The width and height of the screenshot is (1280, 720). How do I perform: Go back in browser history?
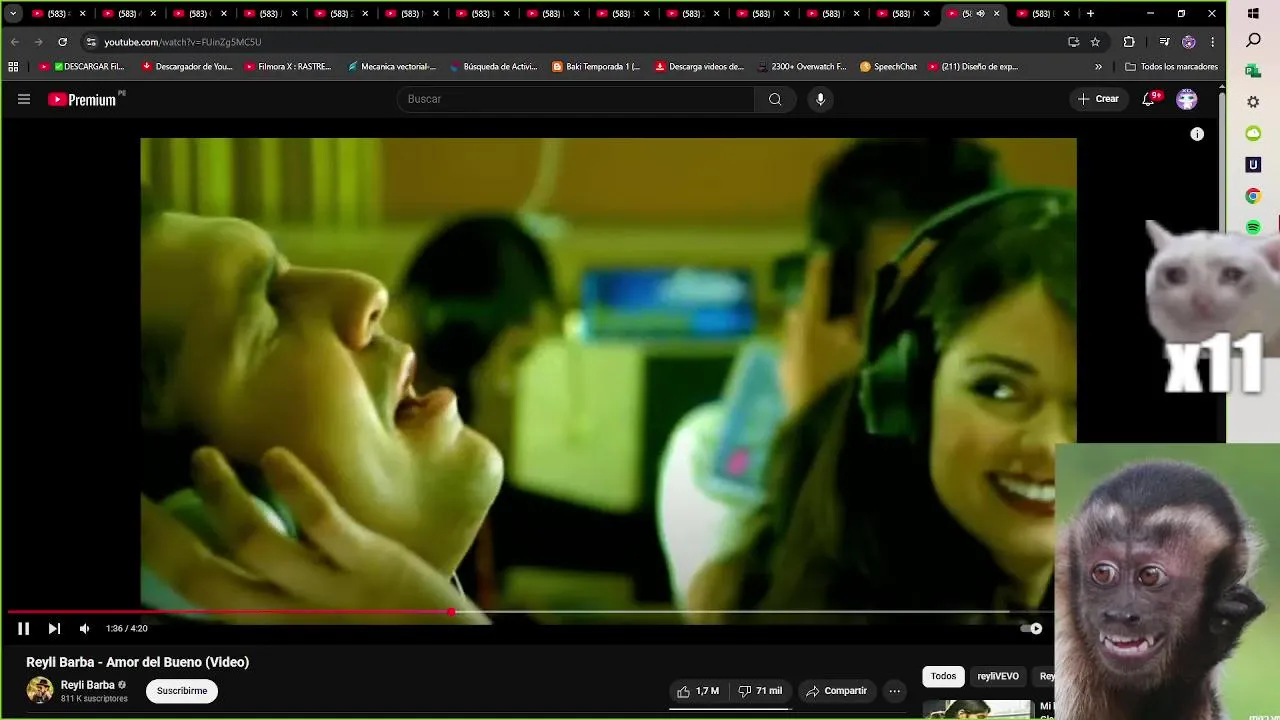point(14,42)
